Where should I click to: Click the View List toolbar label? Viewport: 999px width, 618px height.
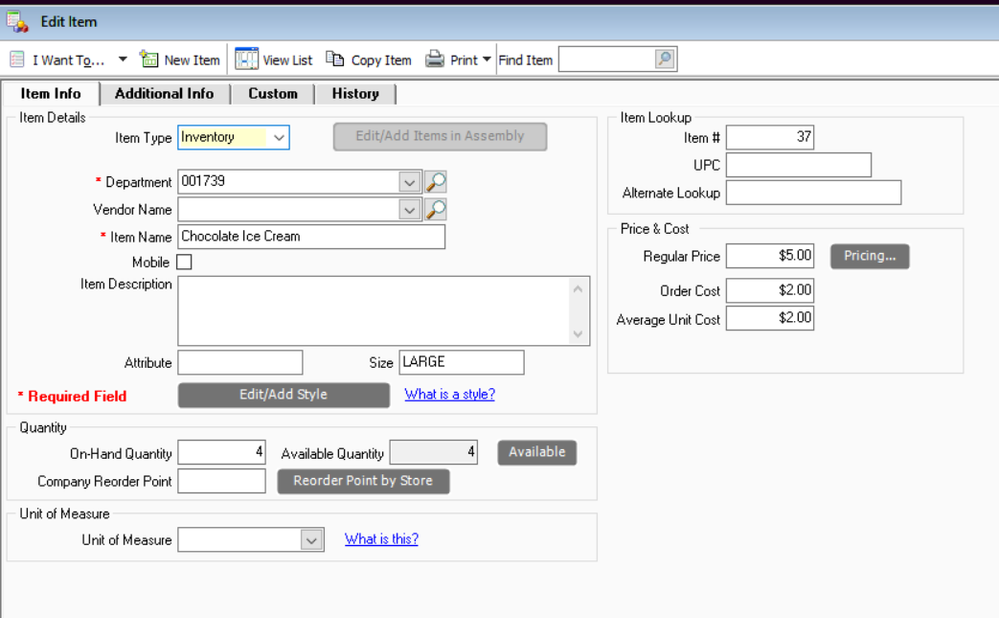coord(287,60)
